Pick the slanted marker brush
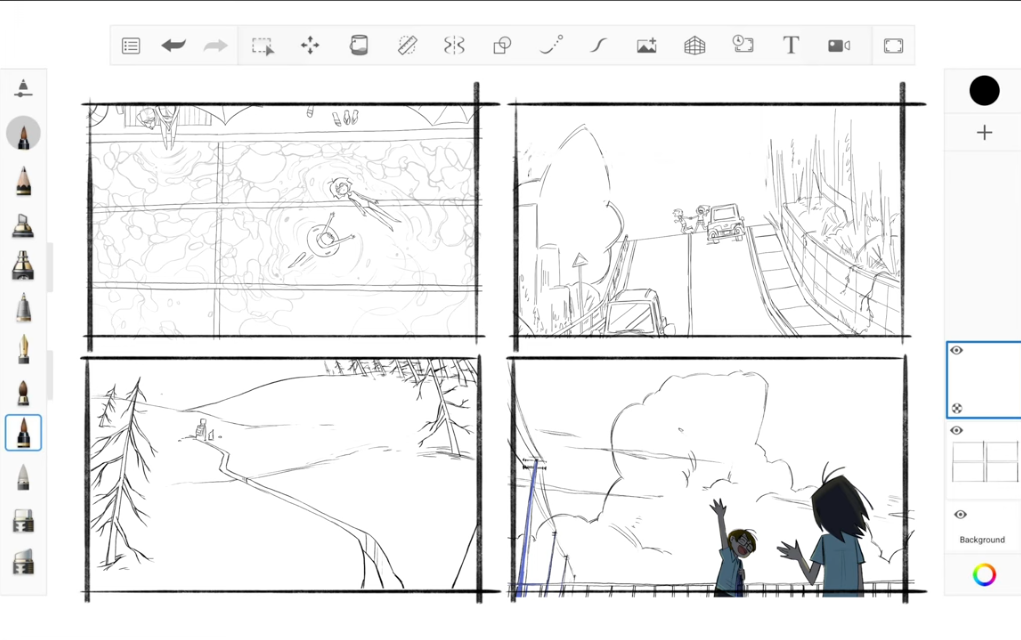This screenshot has width=1021, height=640. pos(23,225)
